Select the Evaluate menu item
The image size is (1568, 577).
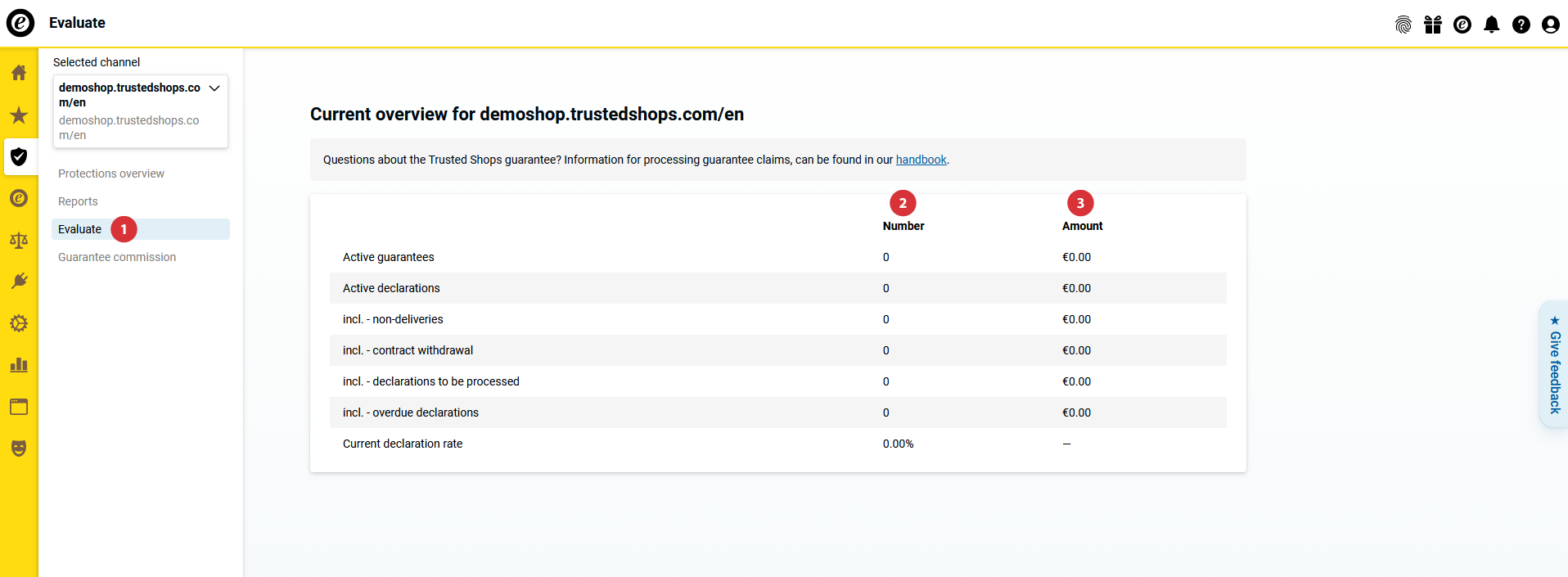pyautogui.click(x=141, y=229)
